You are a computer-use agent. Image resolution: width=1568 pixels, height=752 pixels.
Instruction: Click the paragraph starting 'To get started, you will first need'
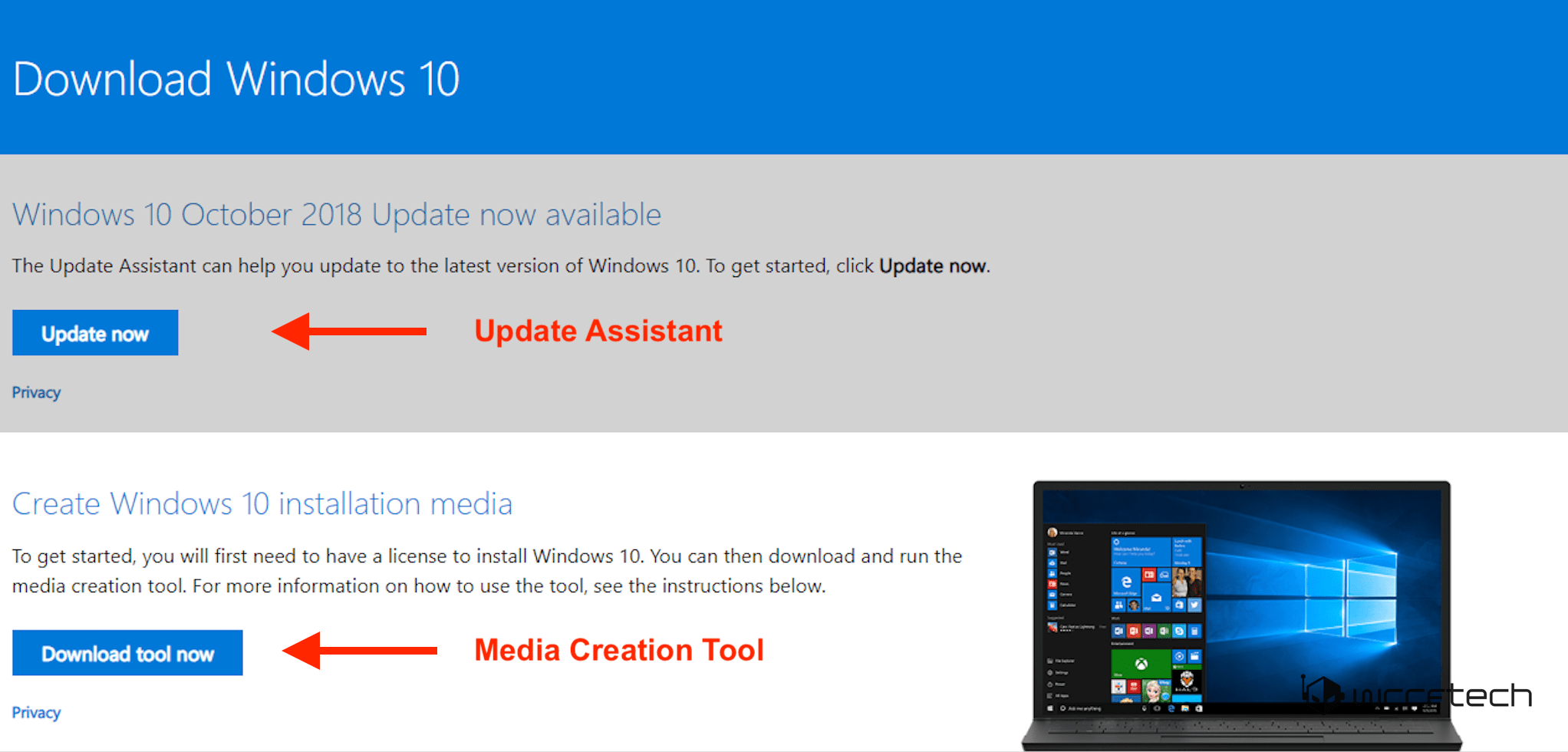click(487, 571)
